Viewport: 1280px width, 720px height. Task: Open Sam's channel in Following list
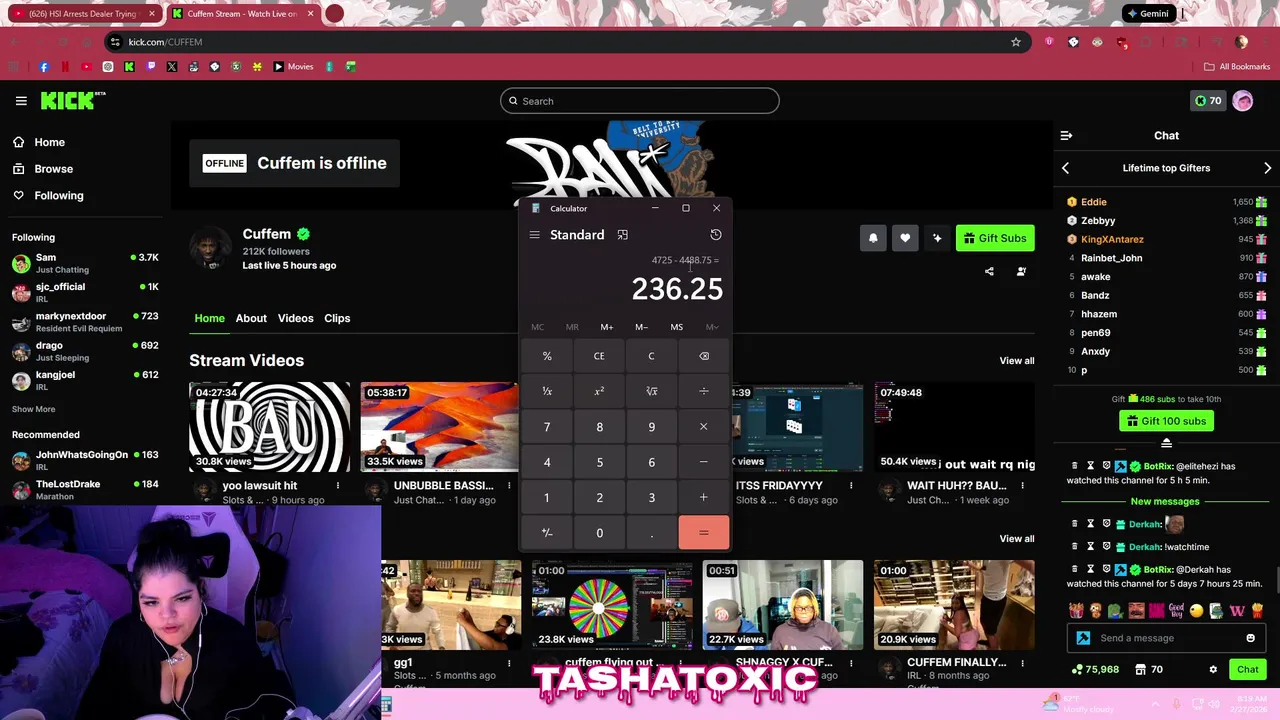point(85,263)
